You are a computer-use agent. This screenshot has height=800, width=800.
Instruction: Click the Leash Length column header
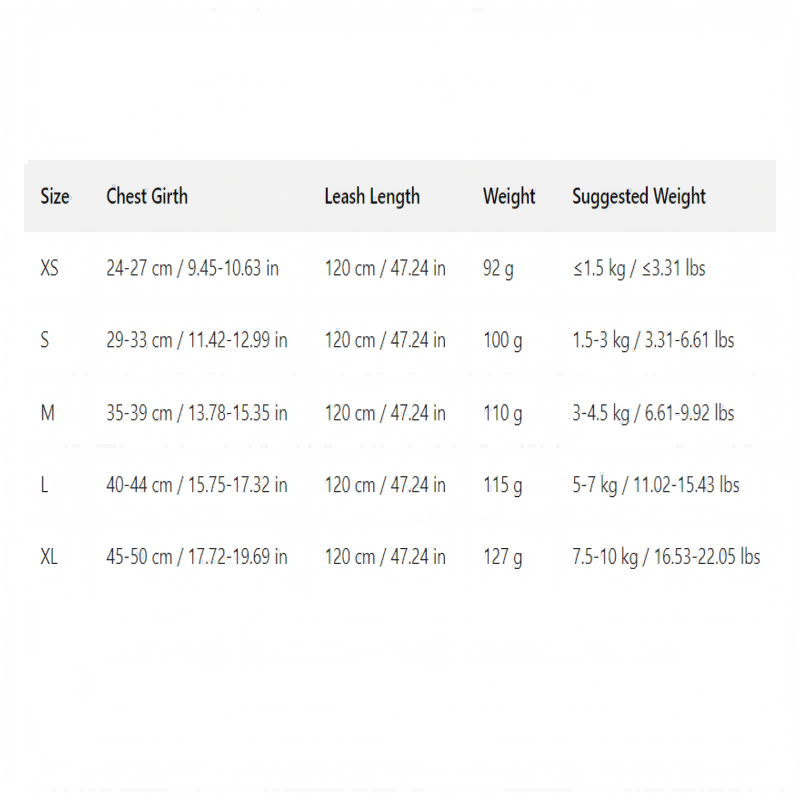[372, 197]
